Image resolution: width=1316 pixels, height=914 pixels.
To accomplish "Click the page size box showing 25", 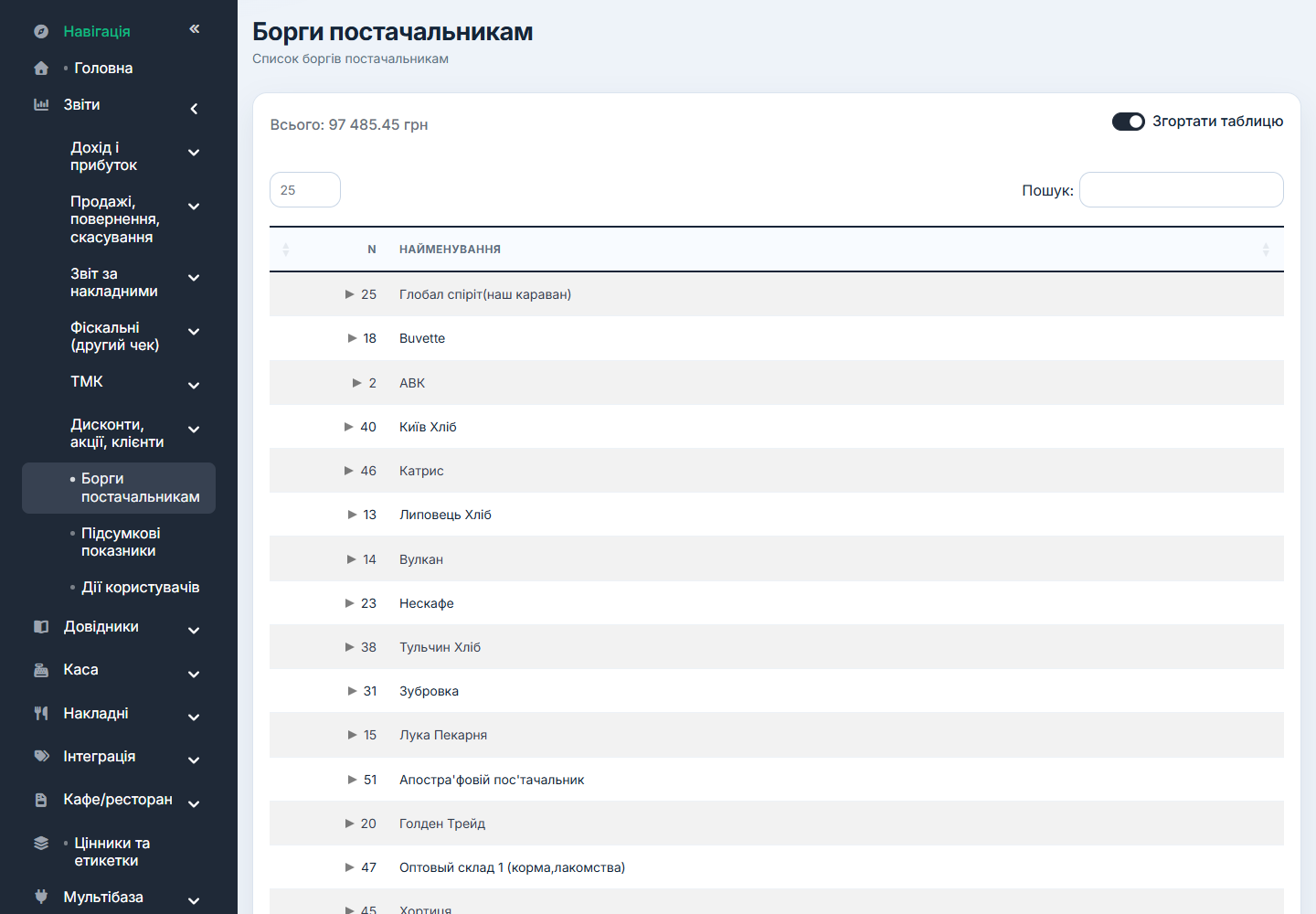I will (x=305, y=190).
